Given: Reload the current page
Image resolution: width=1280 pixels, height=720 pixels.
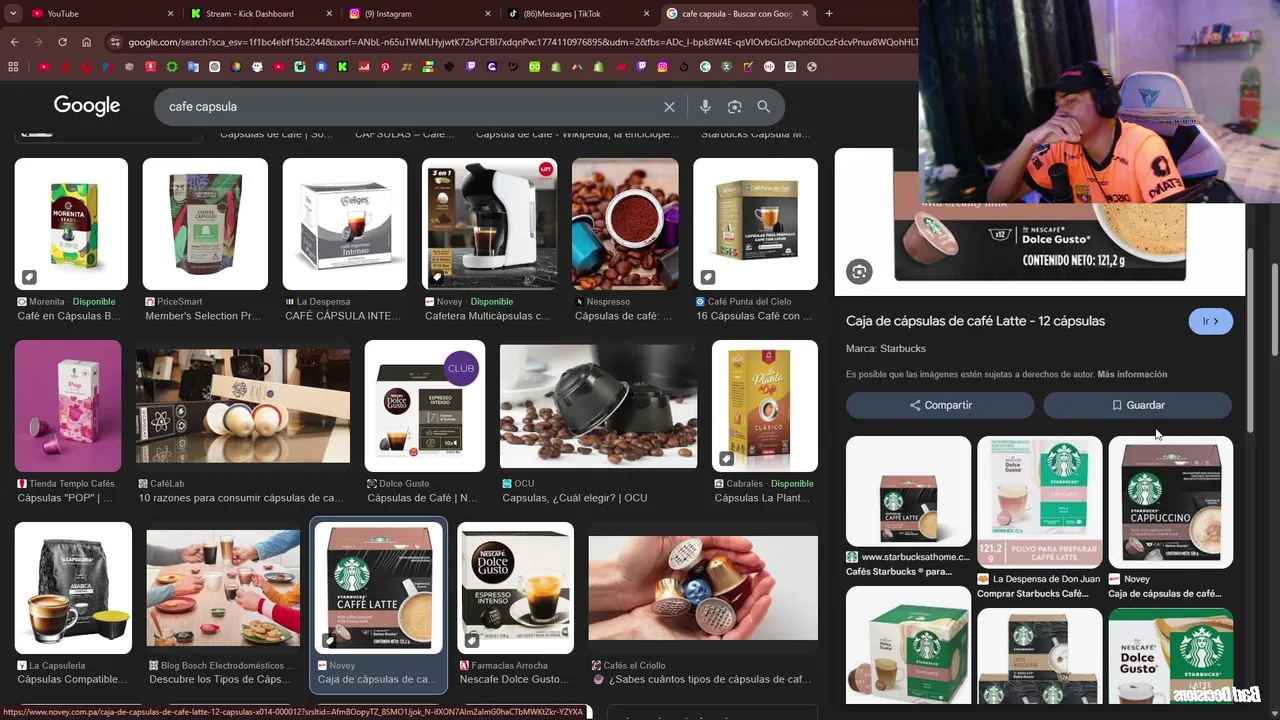Looking at the screenshot, I should [x=62, y=42].
